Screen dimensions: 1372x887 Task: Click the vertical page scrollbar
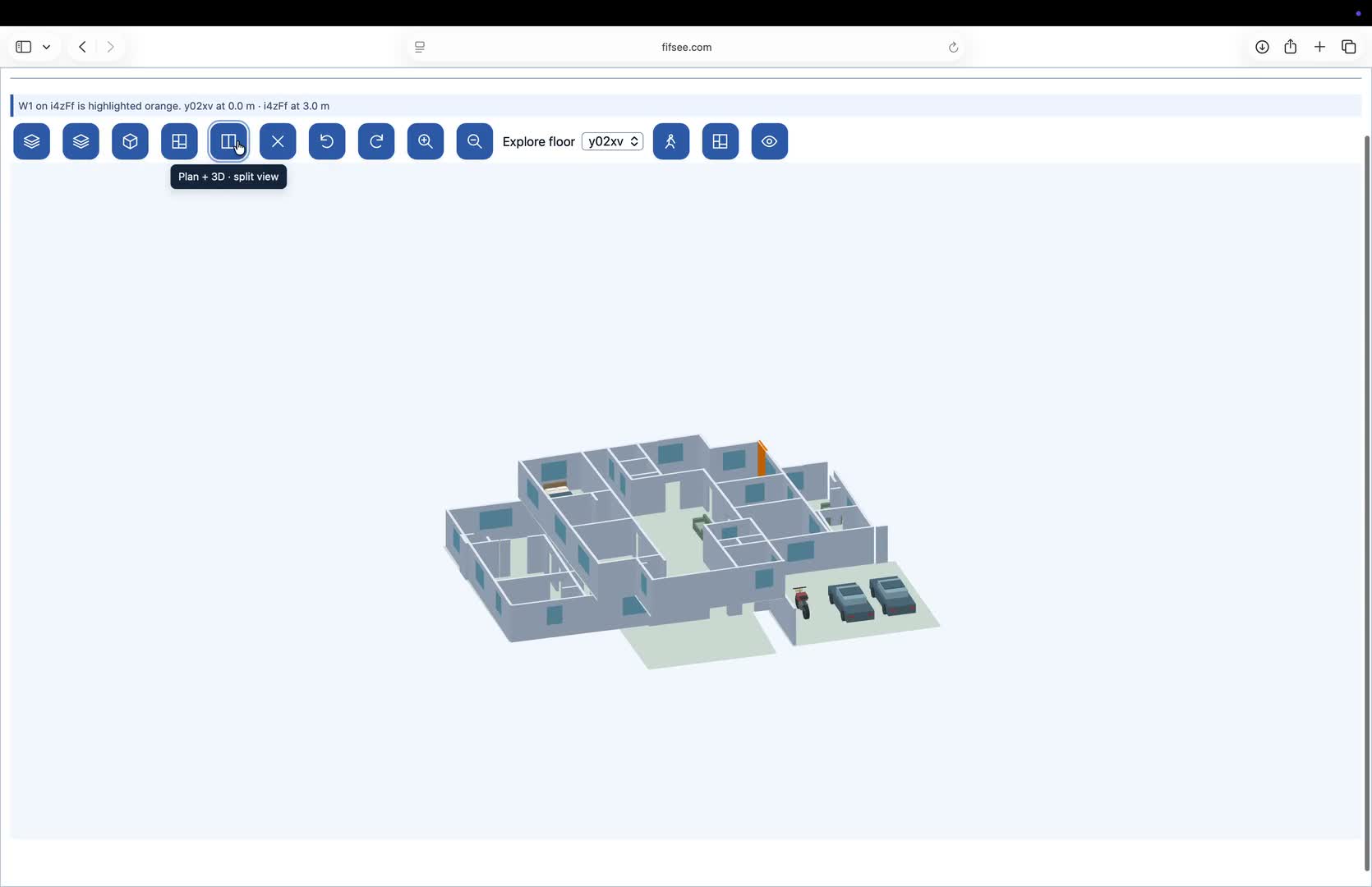1367,503
